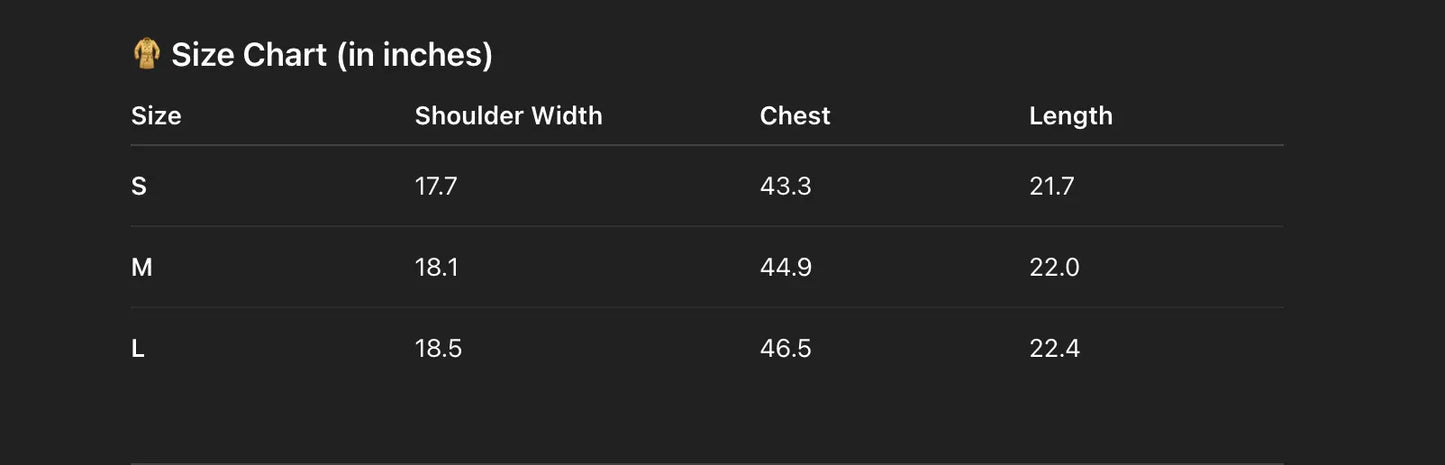Select the M size row label
Image resolution: width=1445 pixels, height=465 pixels.
click(x=142, y=267)
